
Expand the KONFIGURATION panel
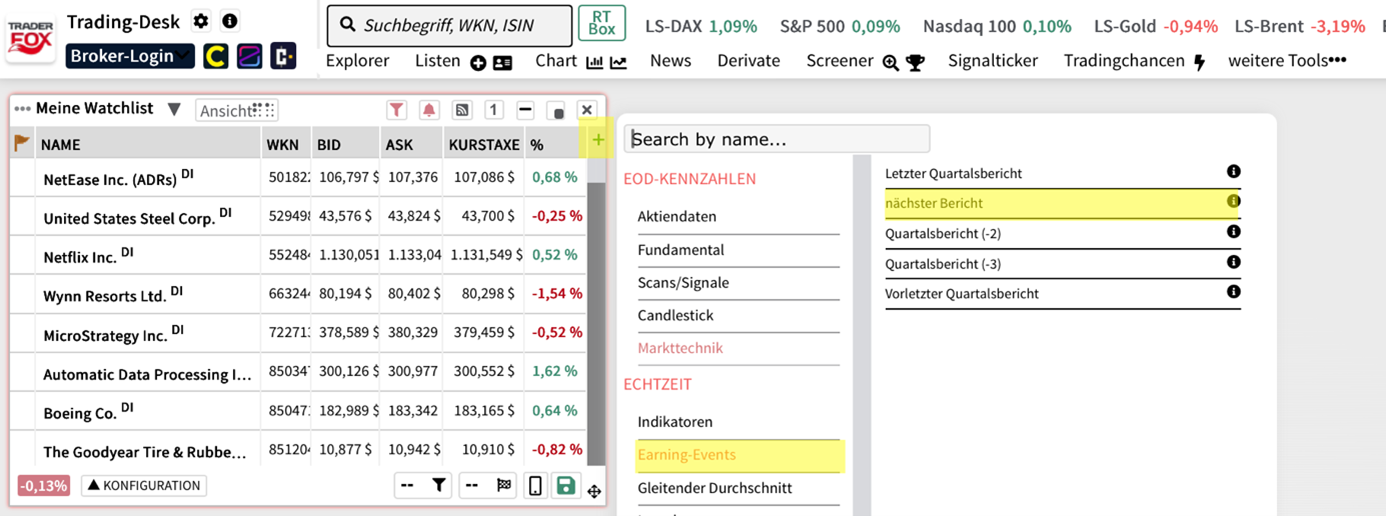144,486
